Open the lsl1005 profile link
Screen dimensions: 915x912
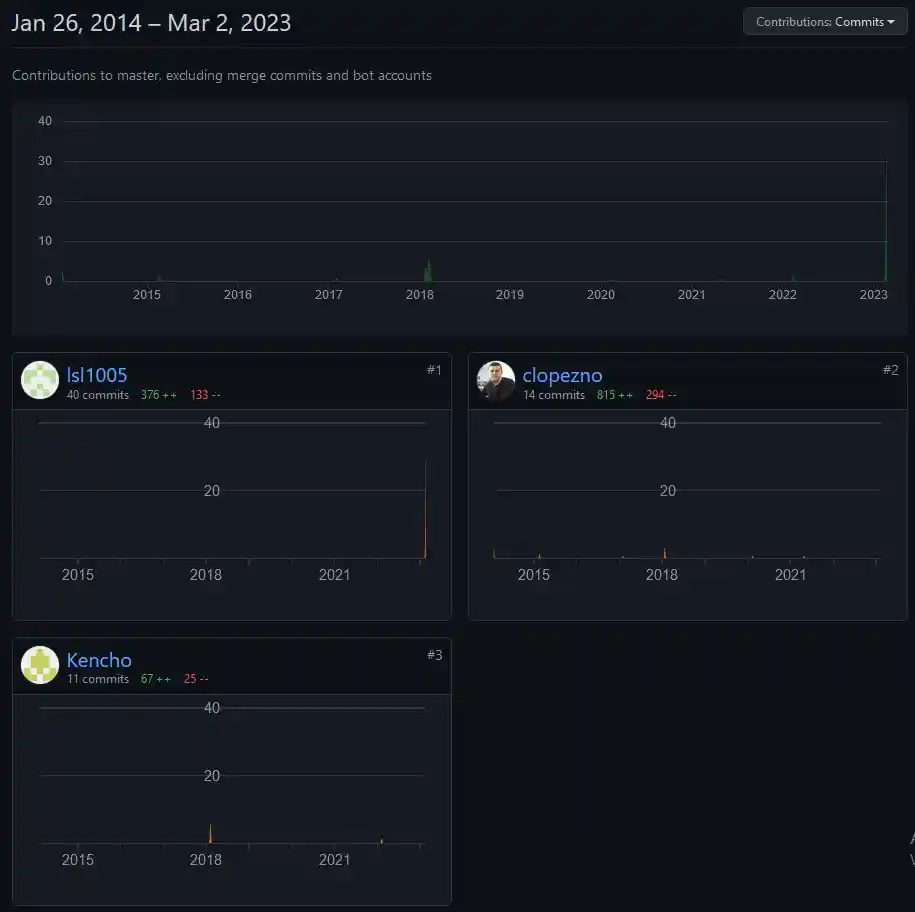(97, 375)
